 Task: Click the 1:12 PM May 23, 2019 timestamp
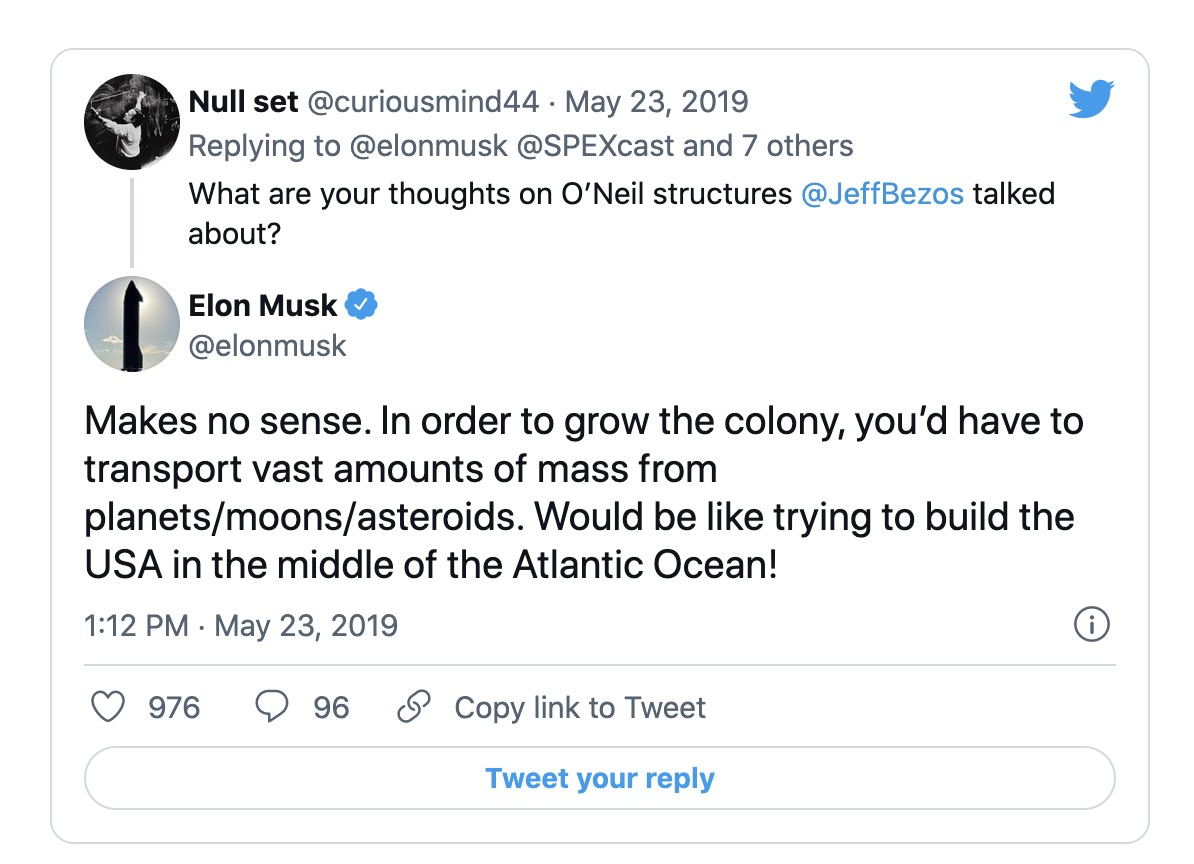pos(241,626)
